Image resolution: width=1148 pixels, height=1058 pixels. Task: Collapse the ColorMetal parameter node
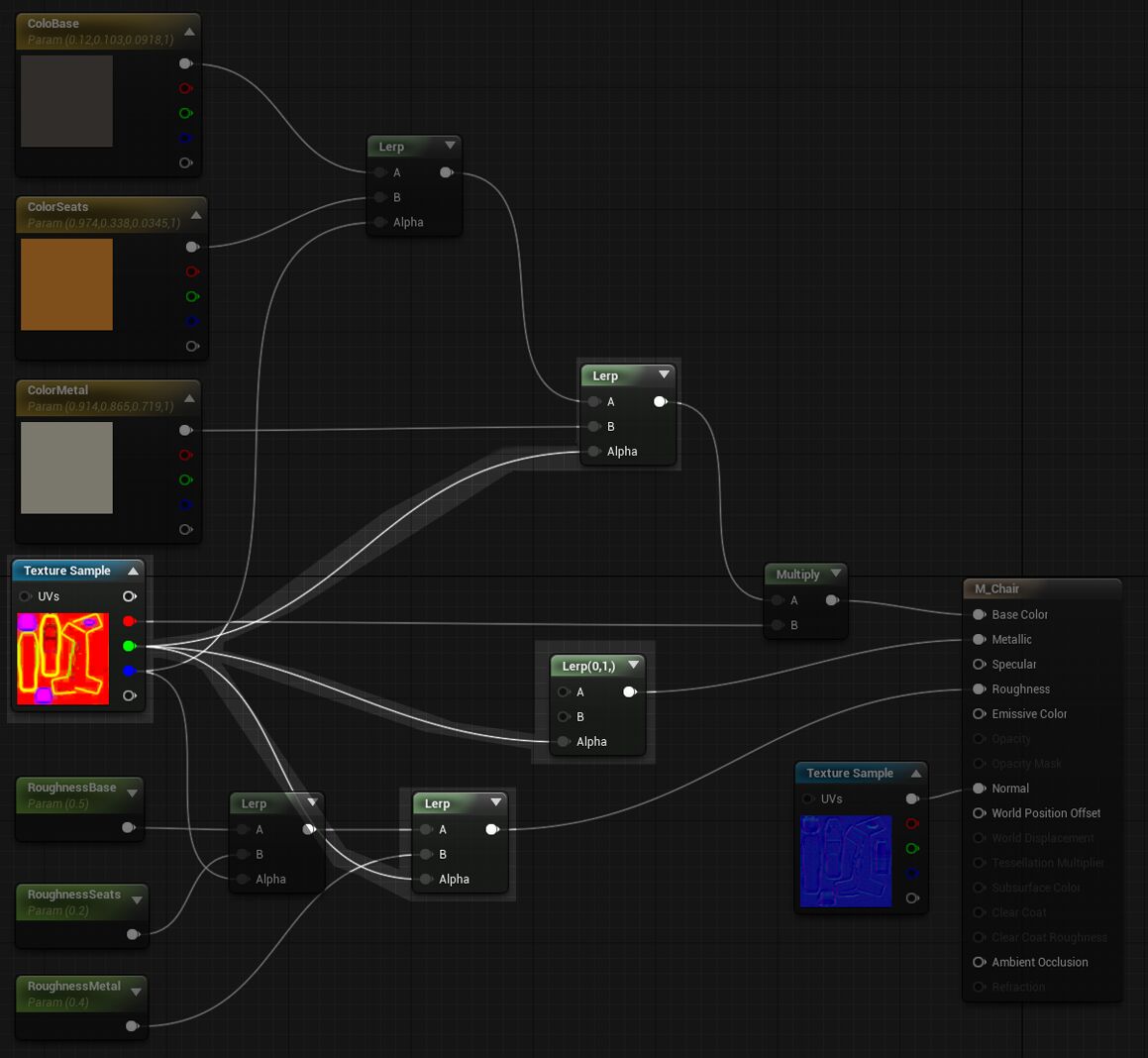point(189,398)
